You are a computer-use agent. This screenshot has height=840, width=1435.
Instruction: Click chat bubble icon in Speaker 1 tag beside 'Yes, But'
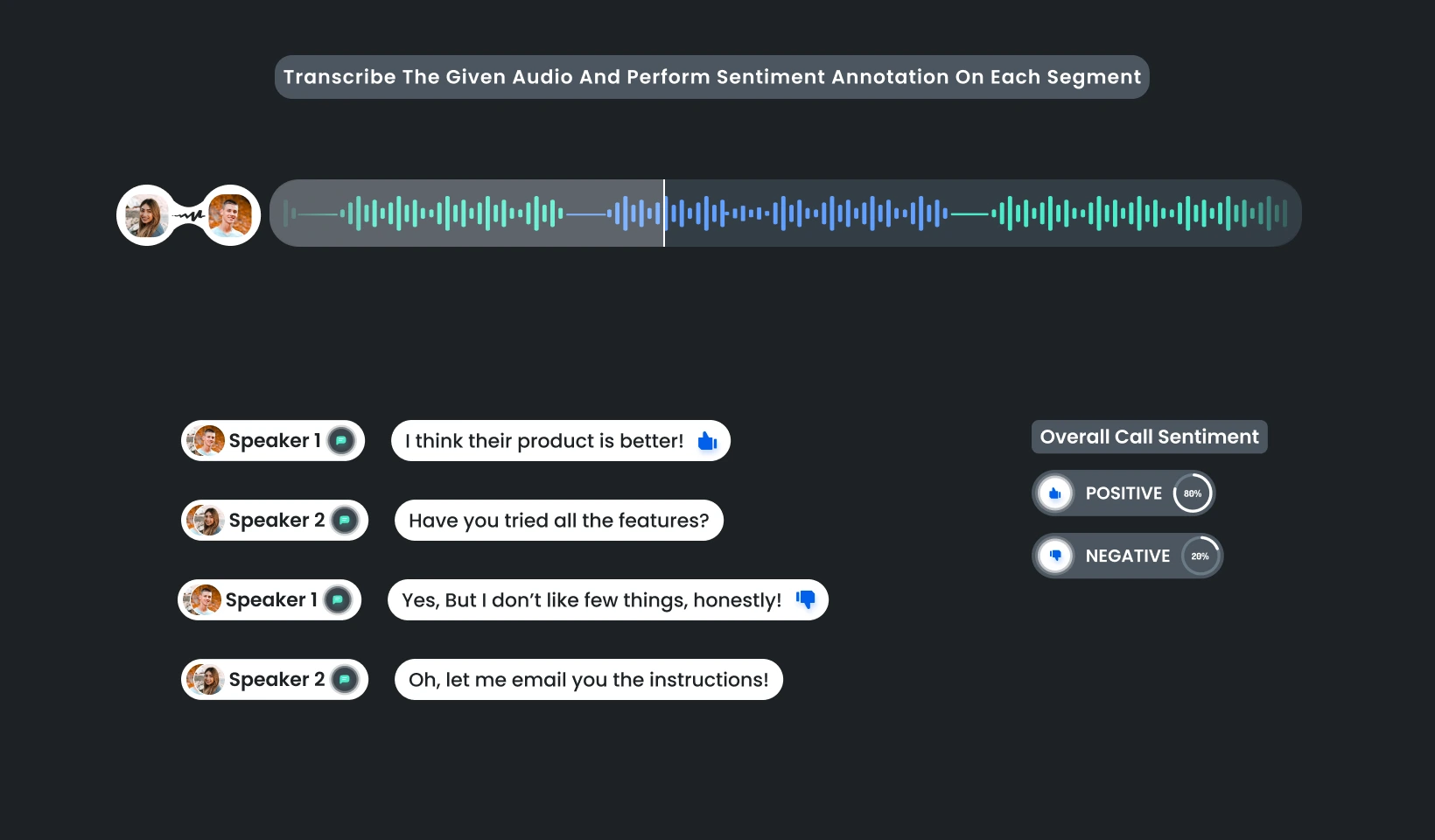click(338, 600)
